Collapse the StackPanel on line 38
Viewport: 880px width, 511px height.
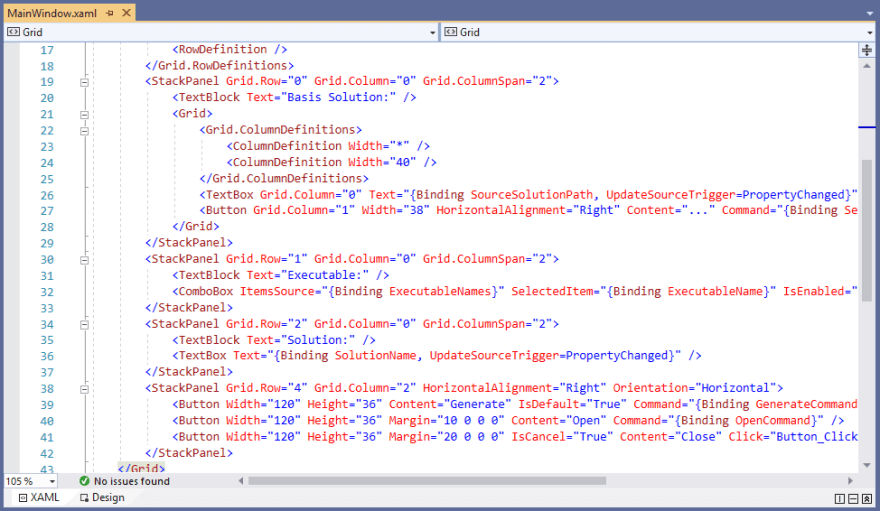84,389
